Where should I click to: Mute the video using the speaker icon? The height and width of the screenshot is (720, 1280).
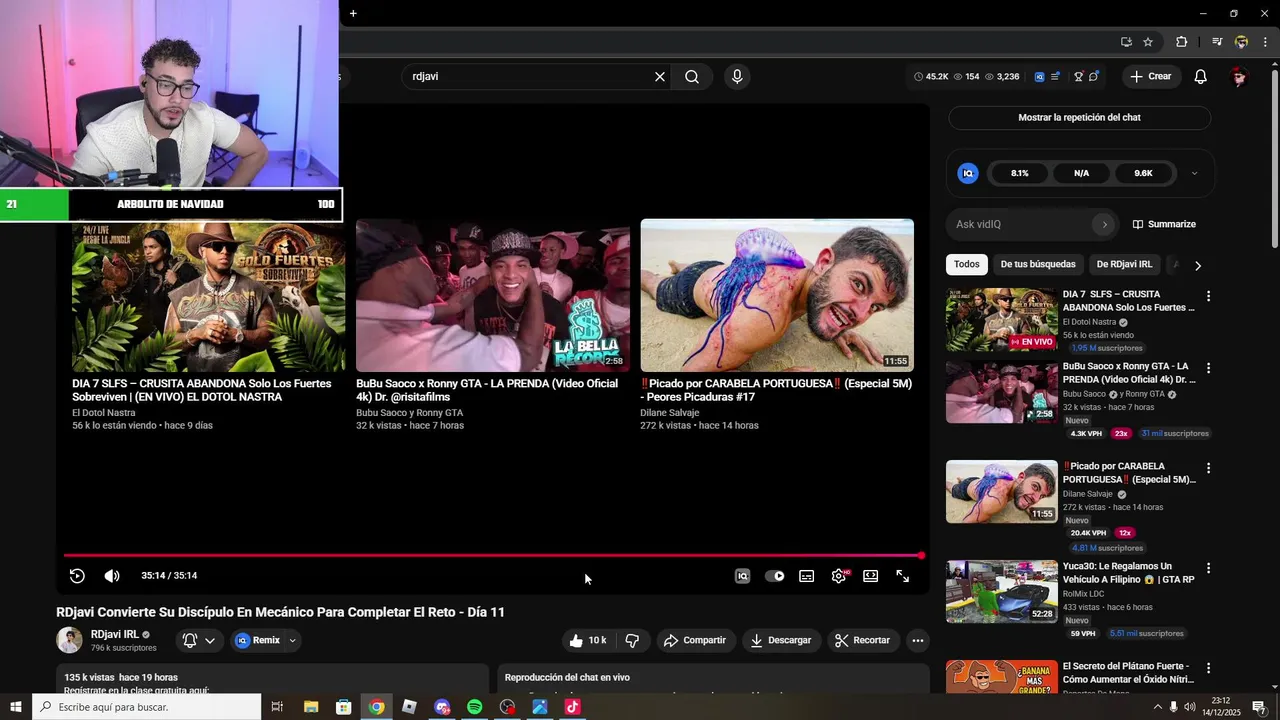coord(112,576)
